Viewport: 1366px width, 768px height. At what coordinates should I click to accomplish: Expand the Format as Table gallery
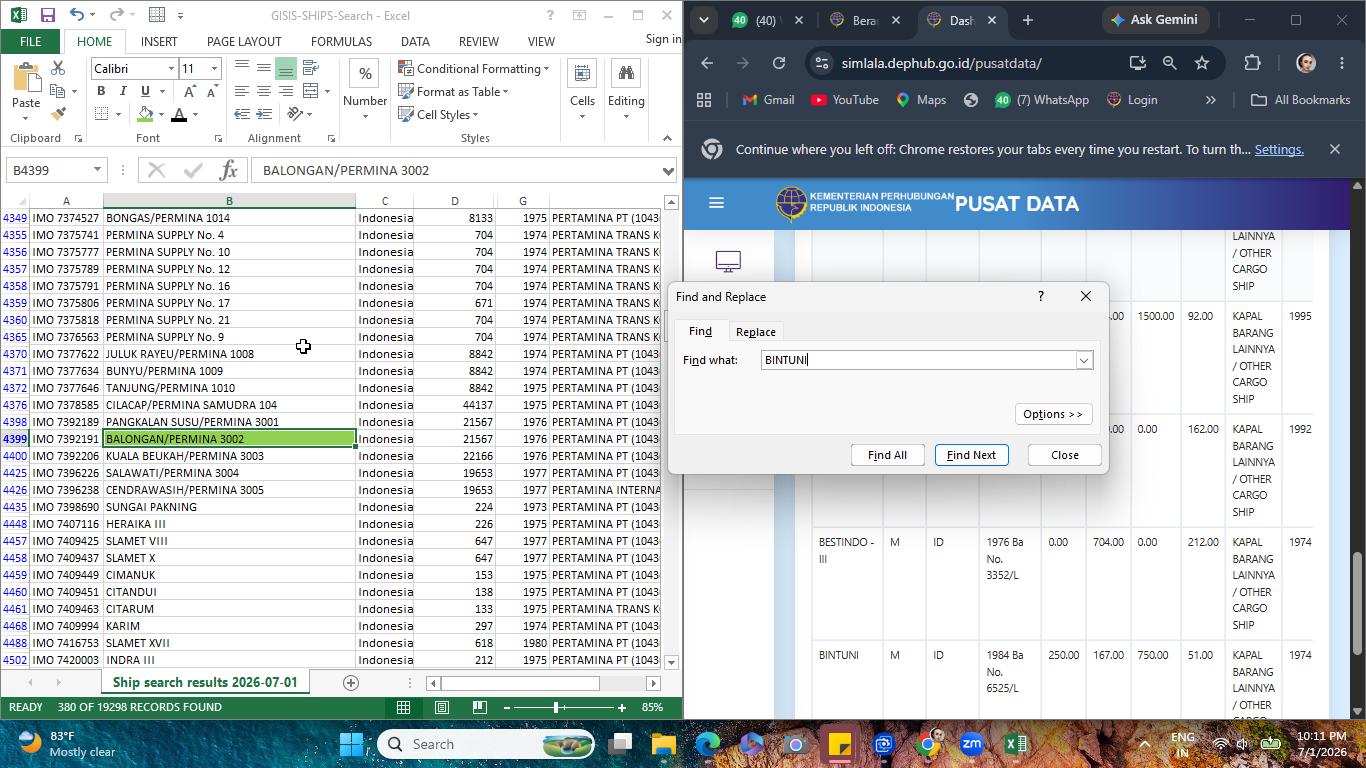(x=454, y=91)
